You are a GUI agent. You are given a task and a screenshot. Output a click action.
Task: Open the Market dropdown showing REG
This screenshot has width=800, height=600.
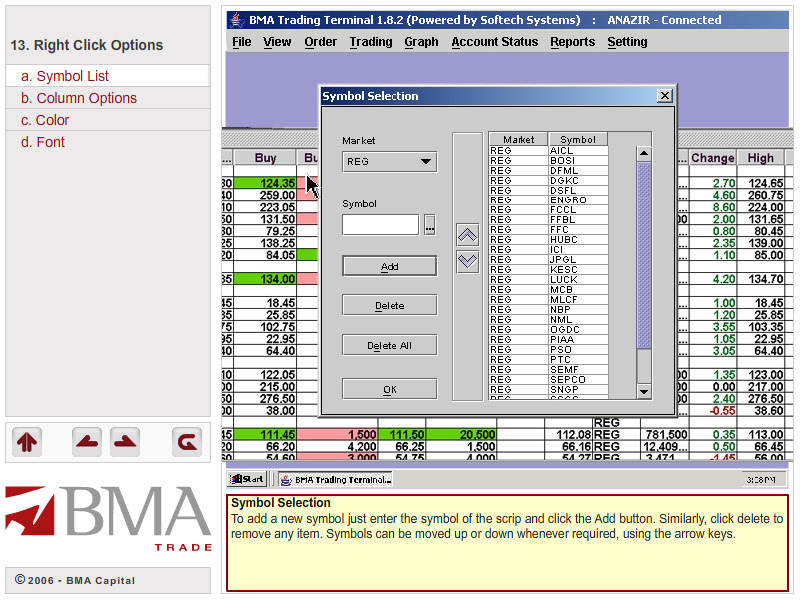click(389, 162)
